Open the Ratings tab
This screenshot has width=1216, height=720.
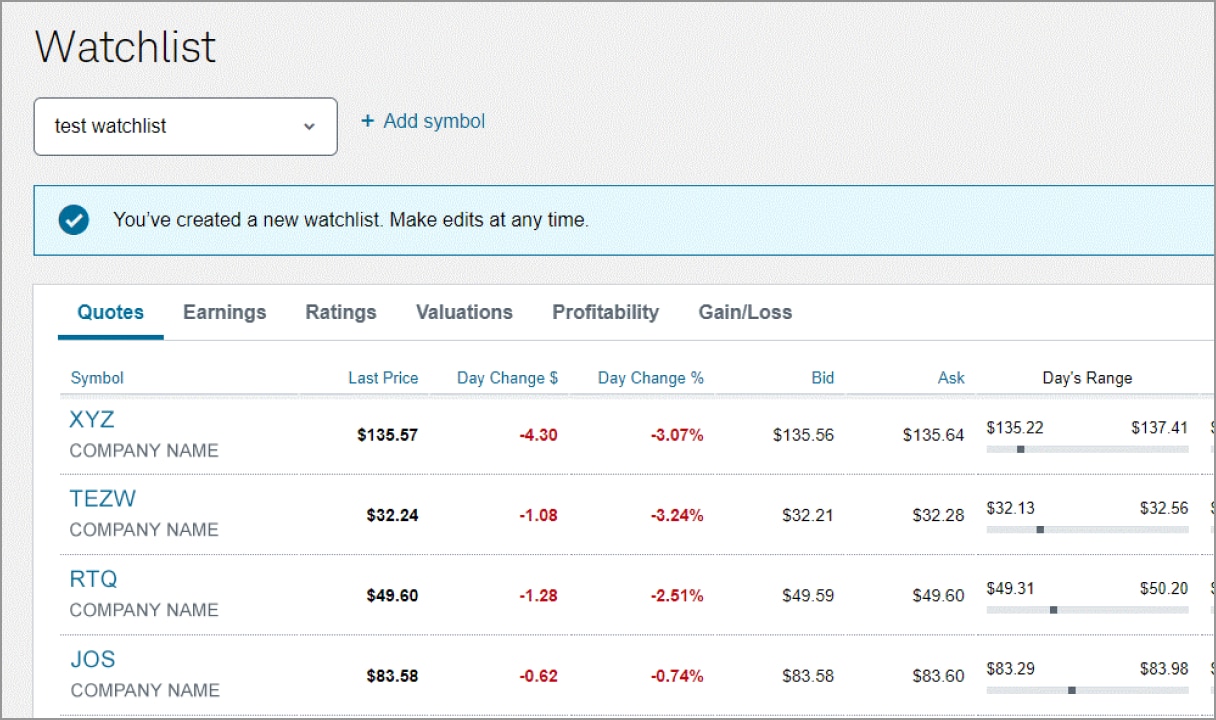pos(341,312)
